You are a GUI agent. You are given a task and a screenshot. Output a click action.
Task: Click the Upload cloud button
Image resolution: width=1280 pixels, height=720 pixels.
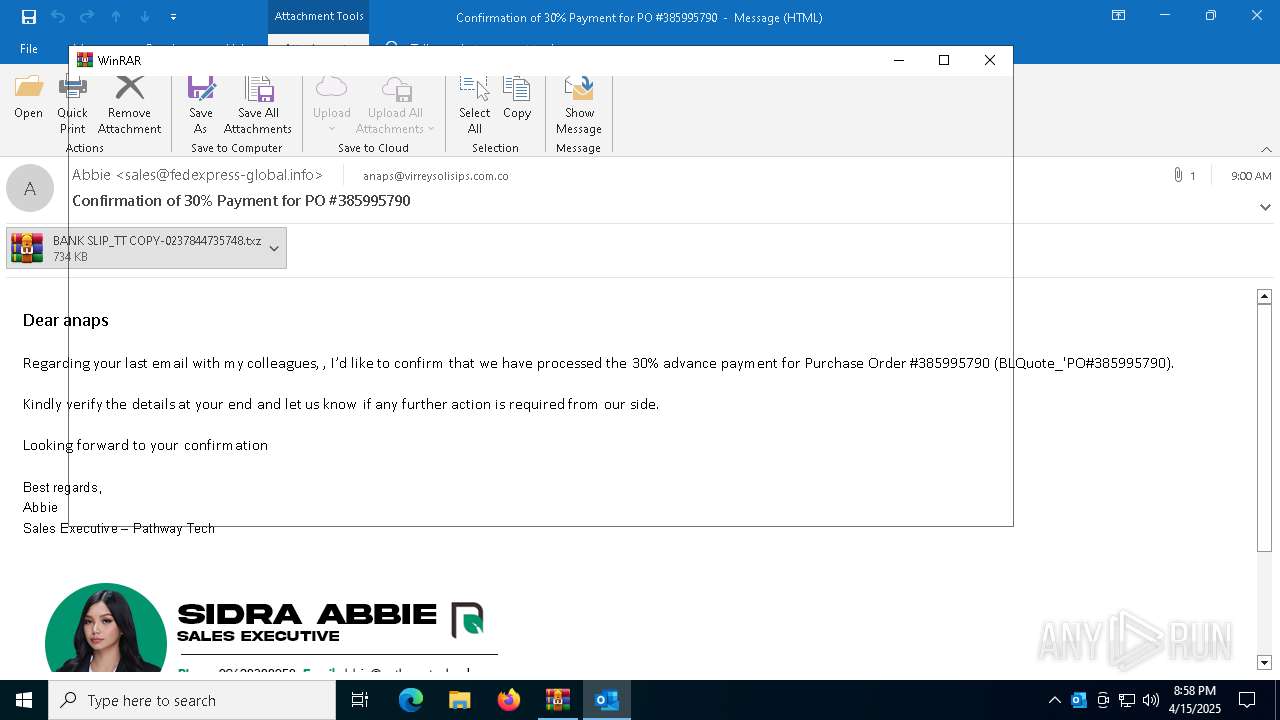tap(331, 105)
